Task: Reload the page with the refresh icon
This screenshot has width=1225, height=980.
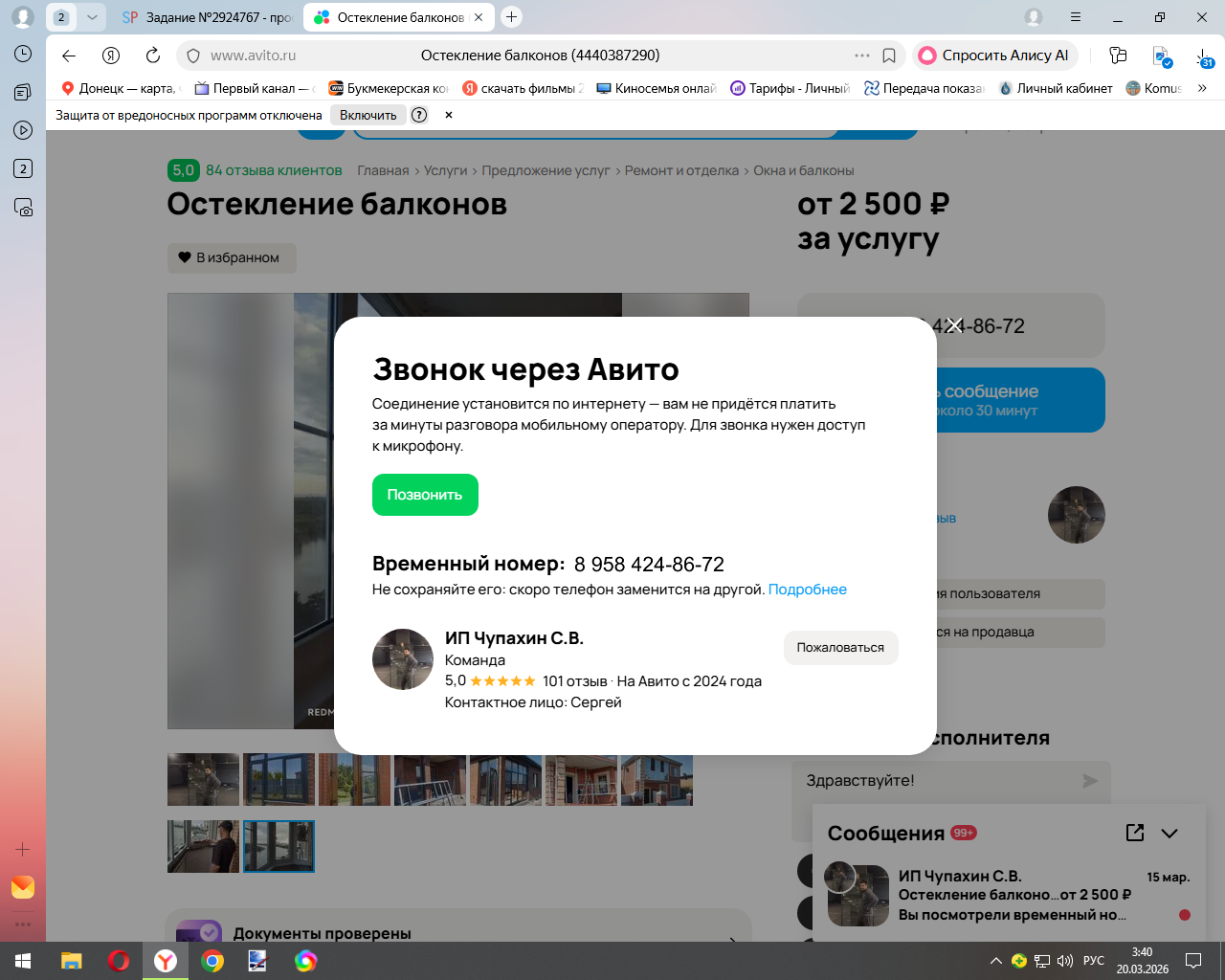Action: click(153, 56)
